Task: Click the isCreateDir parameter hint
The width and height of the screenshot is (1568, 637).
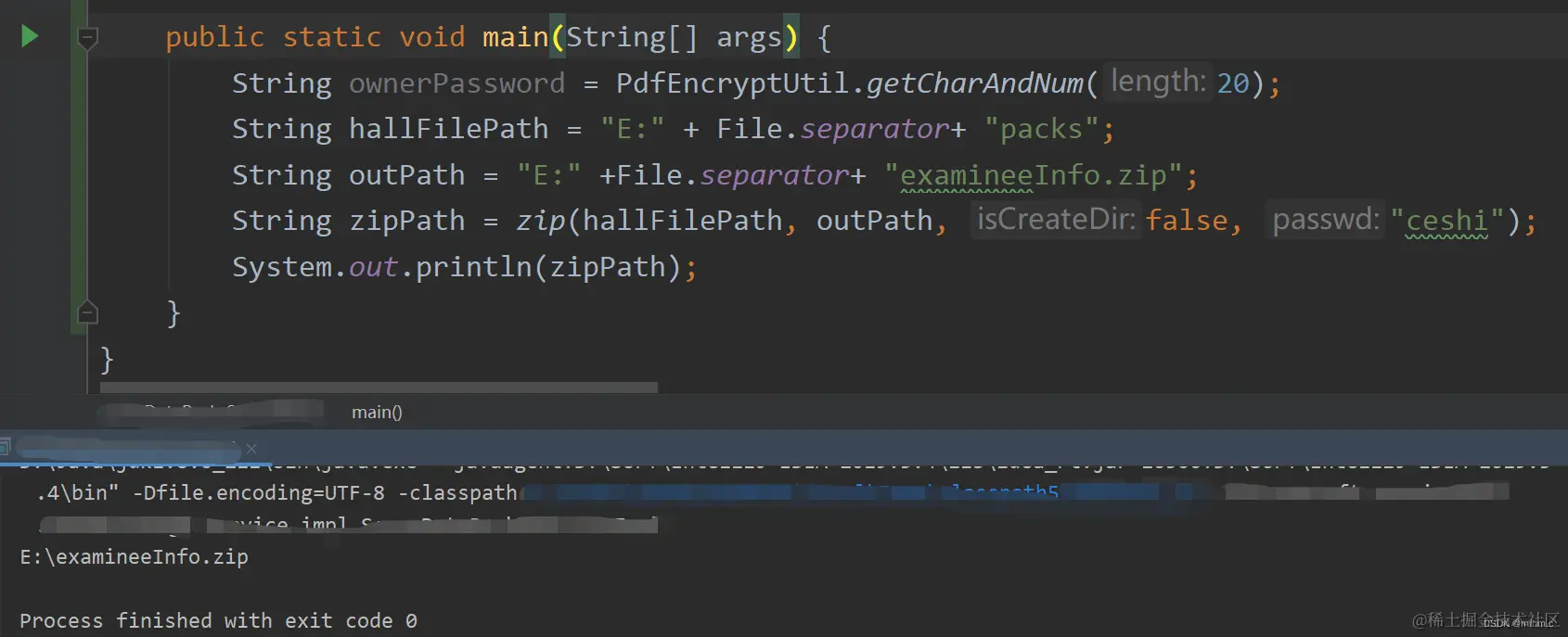Action: (x=1056, y=220)
